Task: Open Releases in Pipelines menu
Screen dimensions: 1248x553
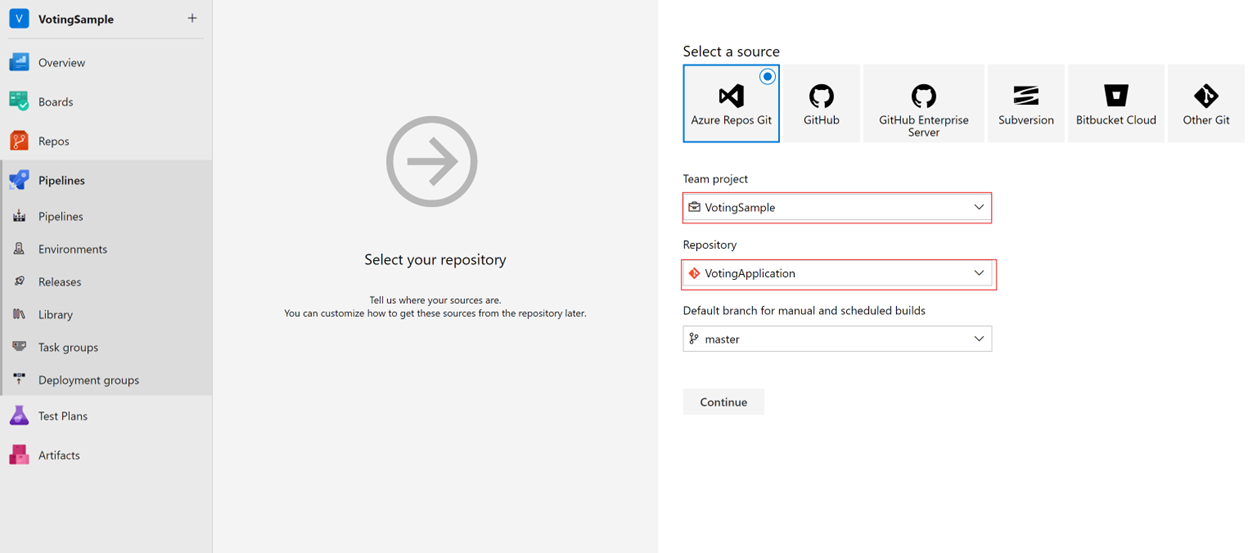Action: click(x=59, y=282)
